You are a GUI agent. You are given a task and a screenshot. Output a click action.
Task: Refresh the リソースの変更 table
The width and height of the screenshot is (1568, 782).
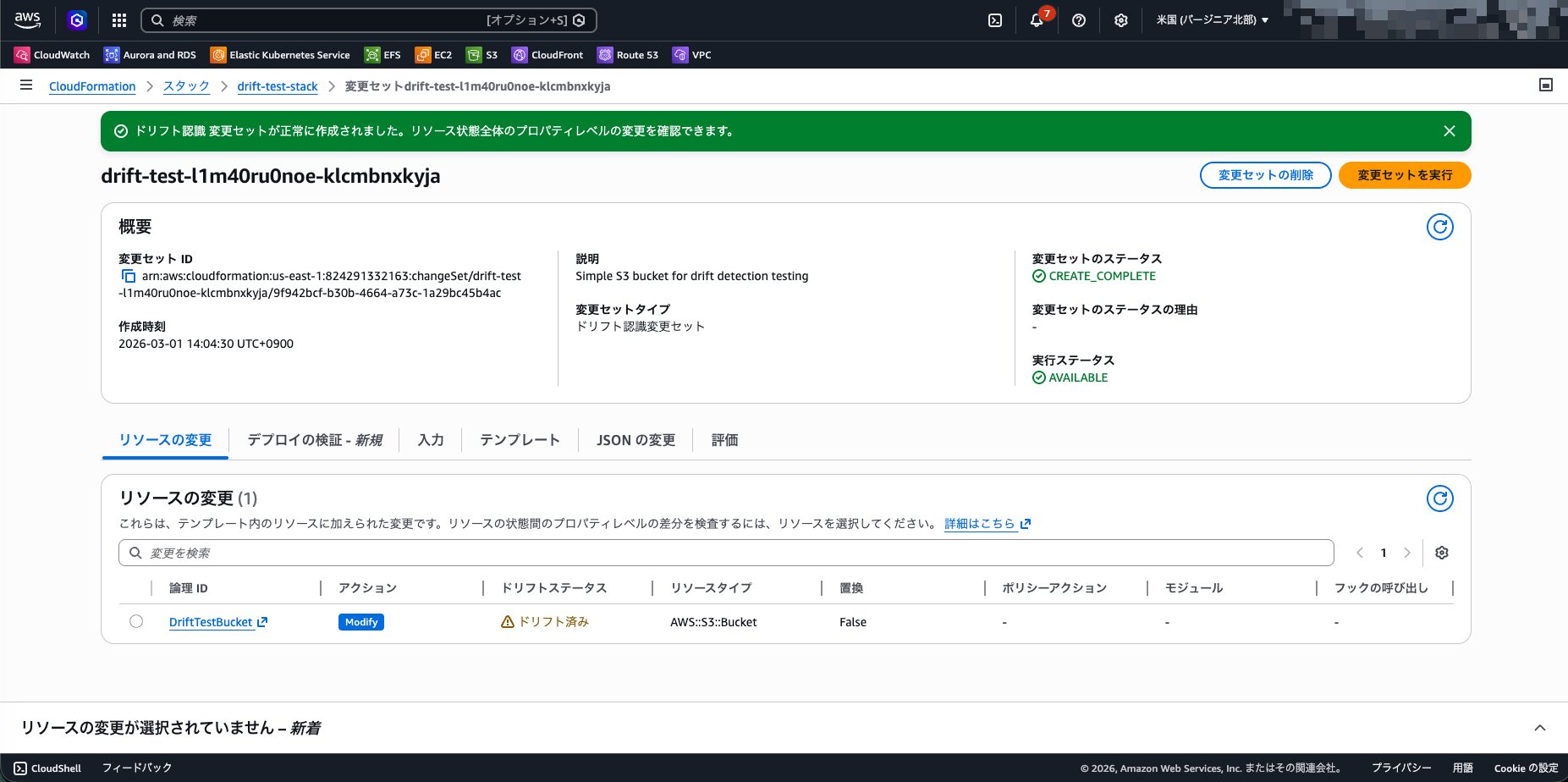coord(1439,498)
